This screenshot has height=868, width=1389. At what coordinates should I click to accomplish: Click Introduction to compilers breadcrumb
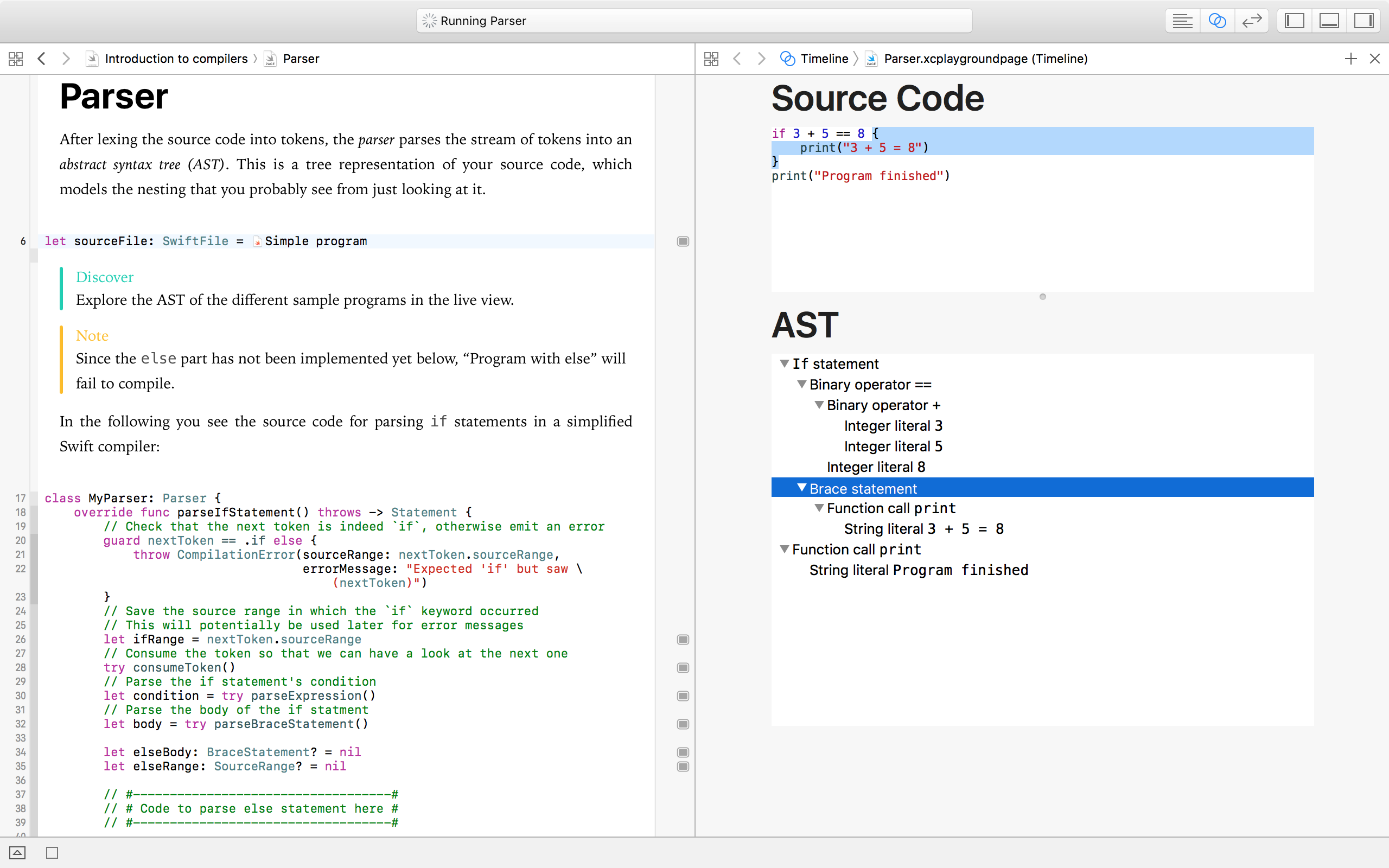(x=176, y=59)
